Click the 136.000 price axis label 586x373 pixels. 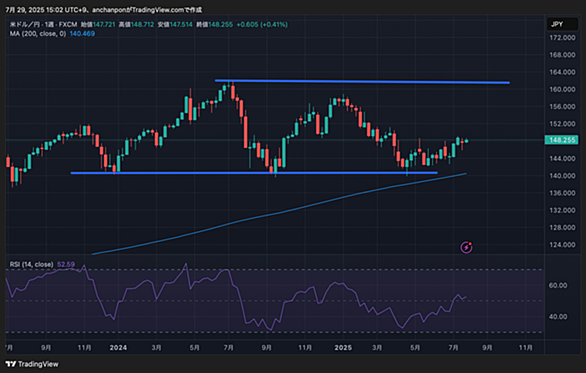562,193
